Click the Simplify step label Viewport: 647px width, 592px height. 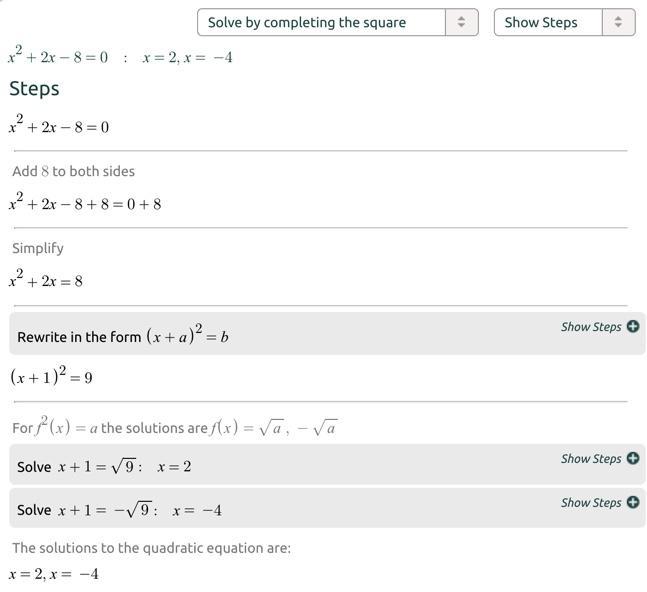(38, 248)
